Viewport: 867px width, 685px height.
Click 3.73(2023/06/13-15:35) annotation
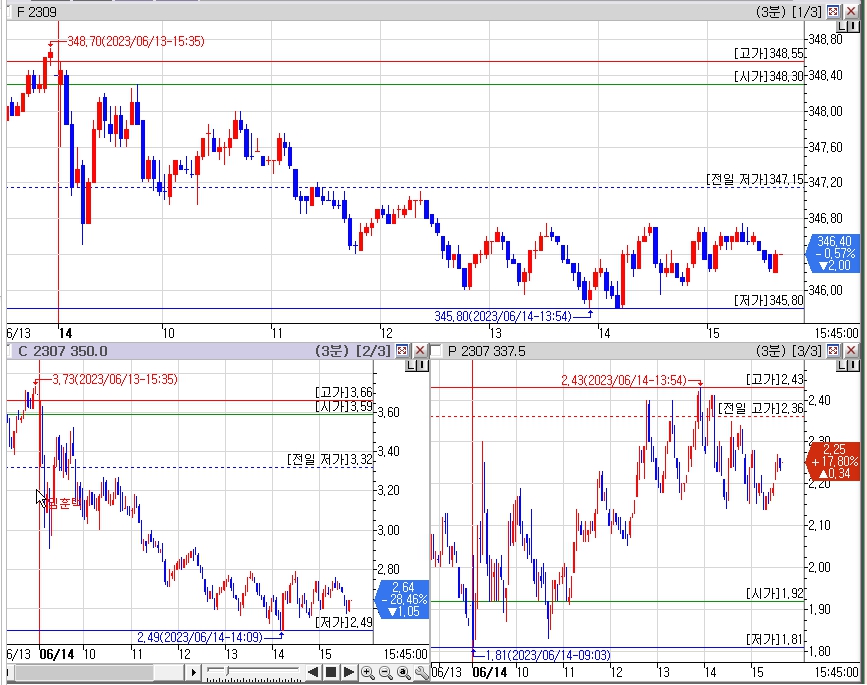[114, 379]
